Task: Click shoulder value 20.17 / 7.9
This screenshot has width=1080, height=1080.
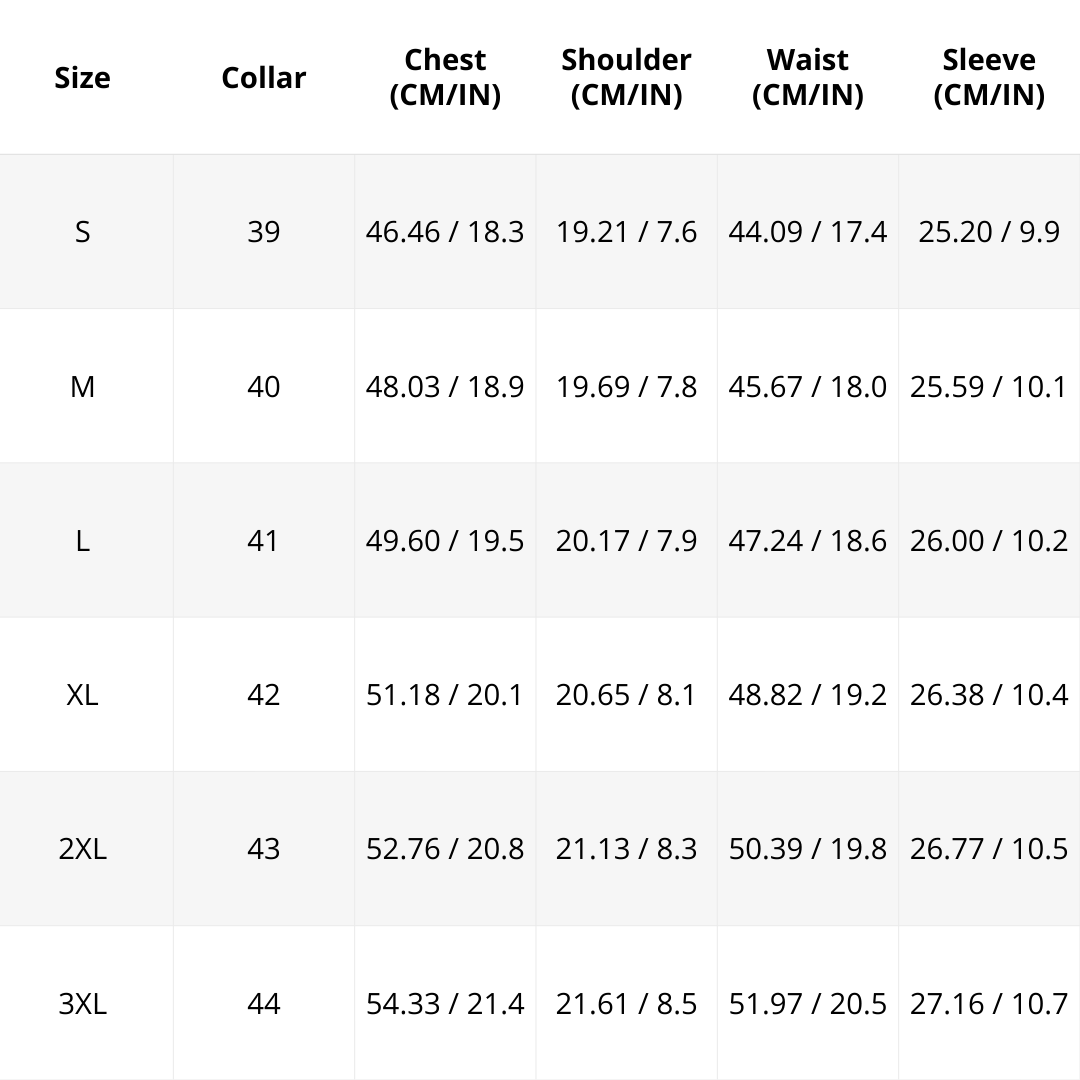Action: coord(626,541)
